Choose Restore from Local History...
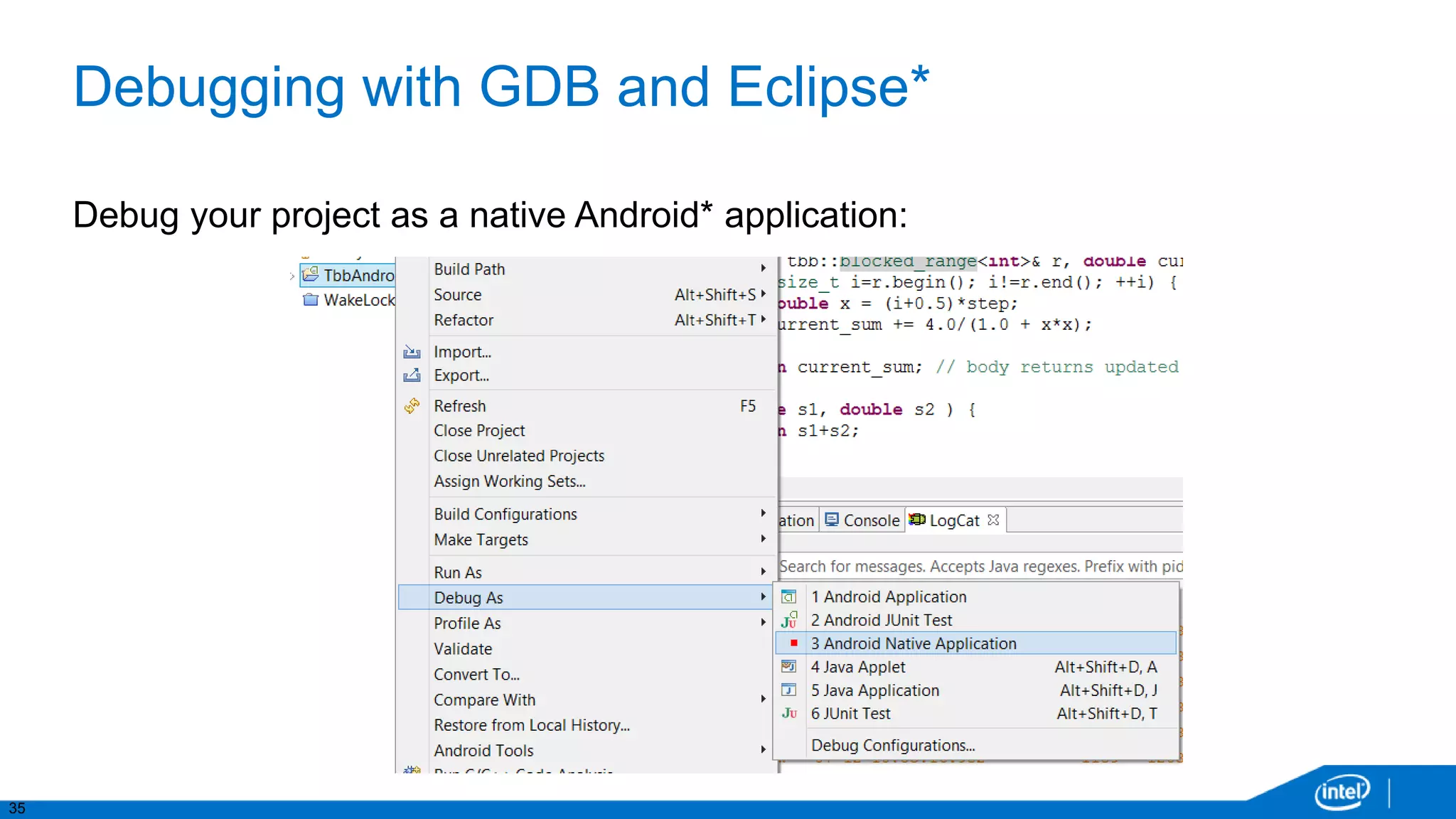The image size is (1456, 819). click(x=587, y=725)
